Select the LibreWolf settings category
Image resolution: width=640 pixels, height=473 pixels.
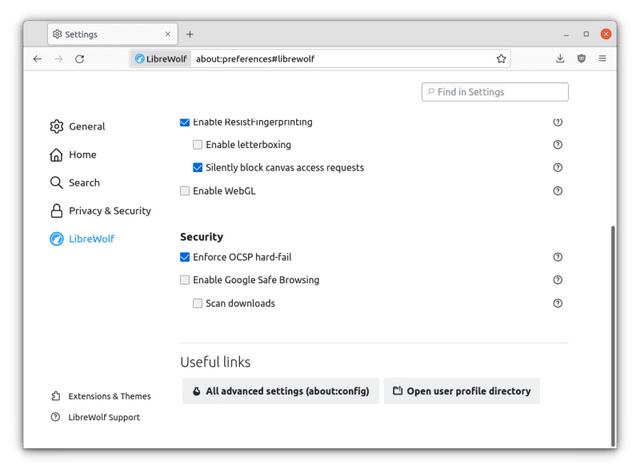coord(82,239)
